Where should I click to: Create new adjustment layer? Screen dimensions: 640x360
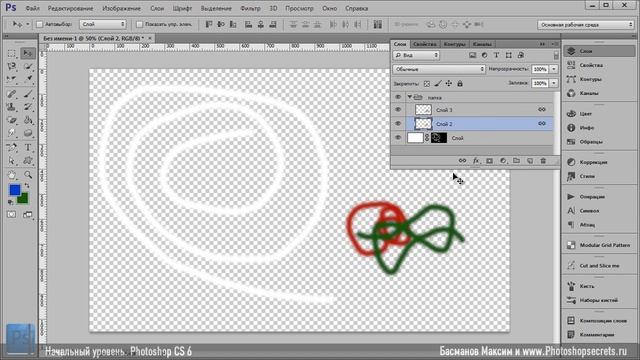pos(503,161)
